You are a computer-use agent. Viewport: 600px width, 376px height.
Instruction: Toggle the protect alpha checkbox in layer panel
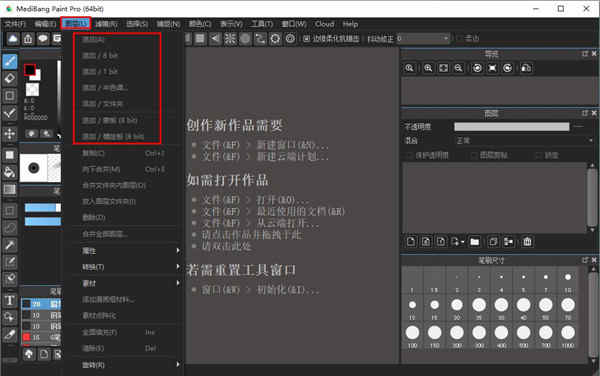click(409, 155)
